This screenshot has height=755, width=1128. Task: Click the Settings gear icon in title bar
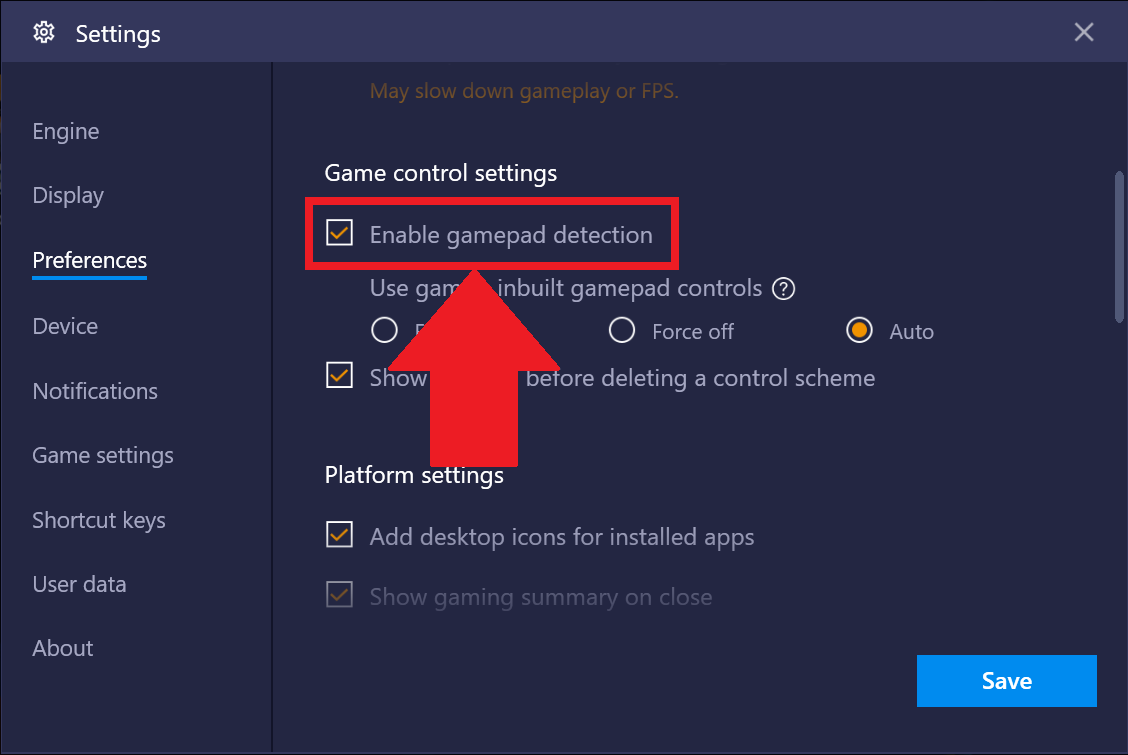(43, 33)
